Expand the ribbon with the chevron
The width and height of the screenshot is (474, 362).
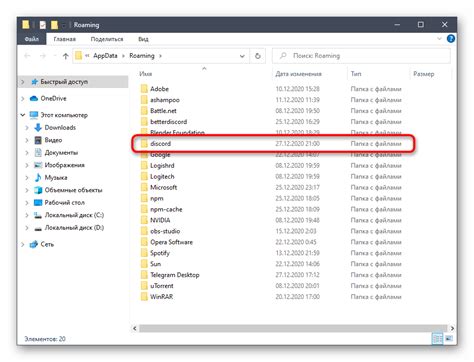pyautogui.click(x=439, y=39)
